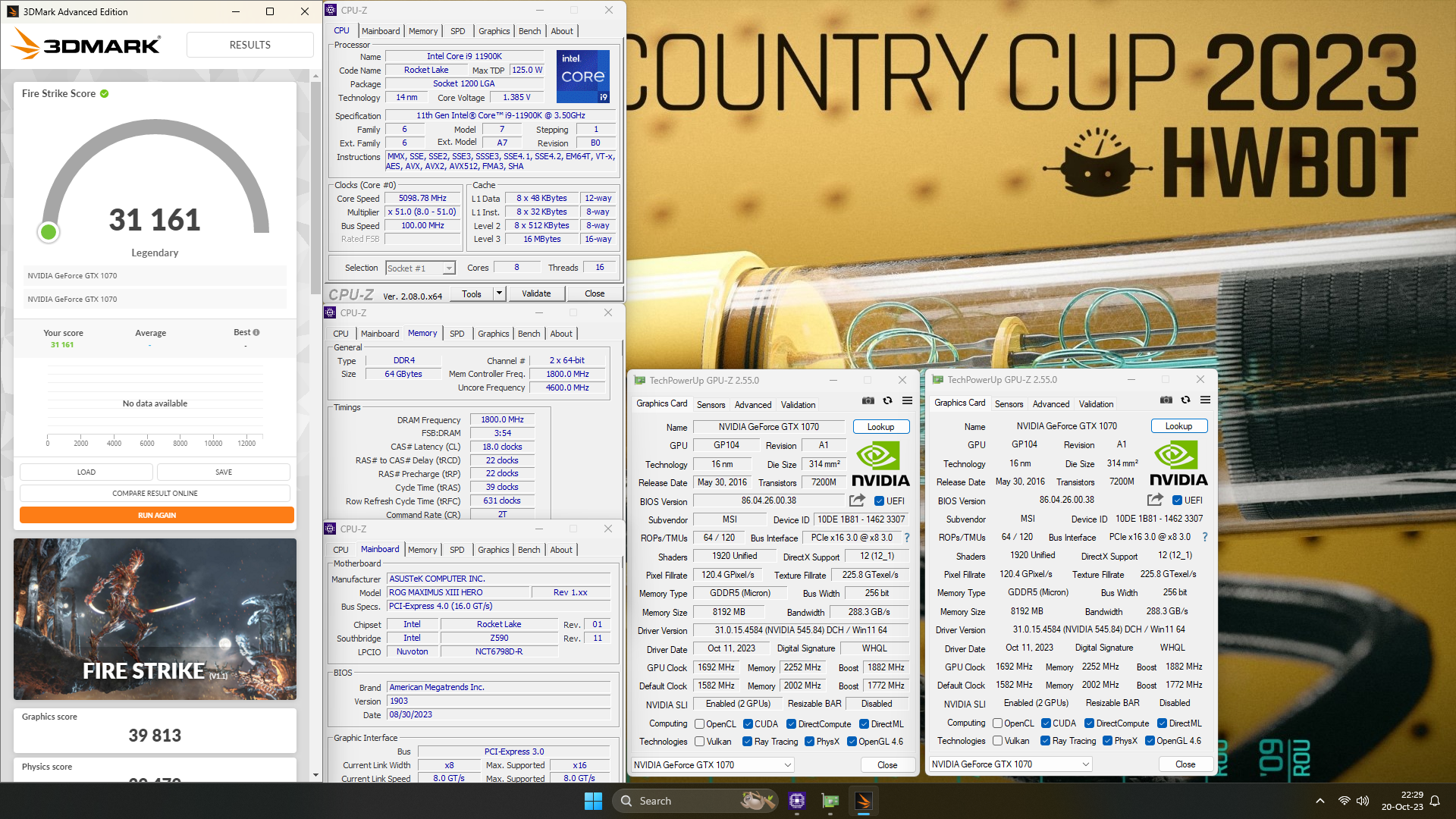Expand GPU selector dropdown in left GPU-Z
This screenshot has height=819, width=1456.
(787, 765)
